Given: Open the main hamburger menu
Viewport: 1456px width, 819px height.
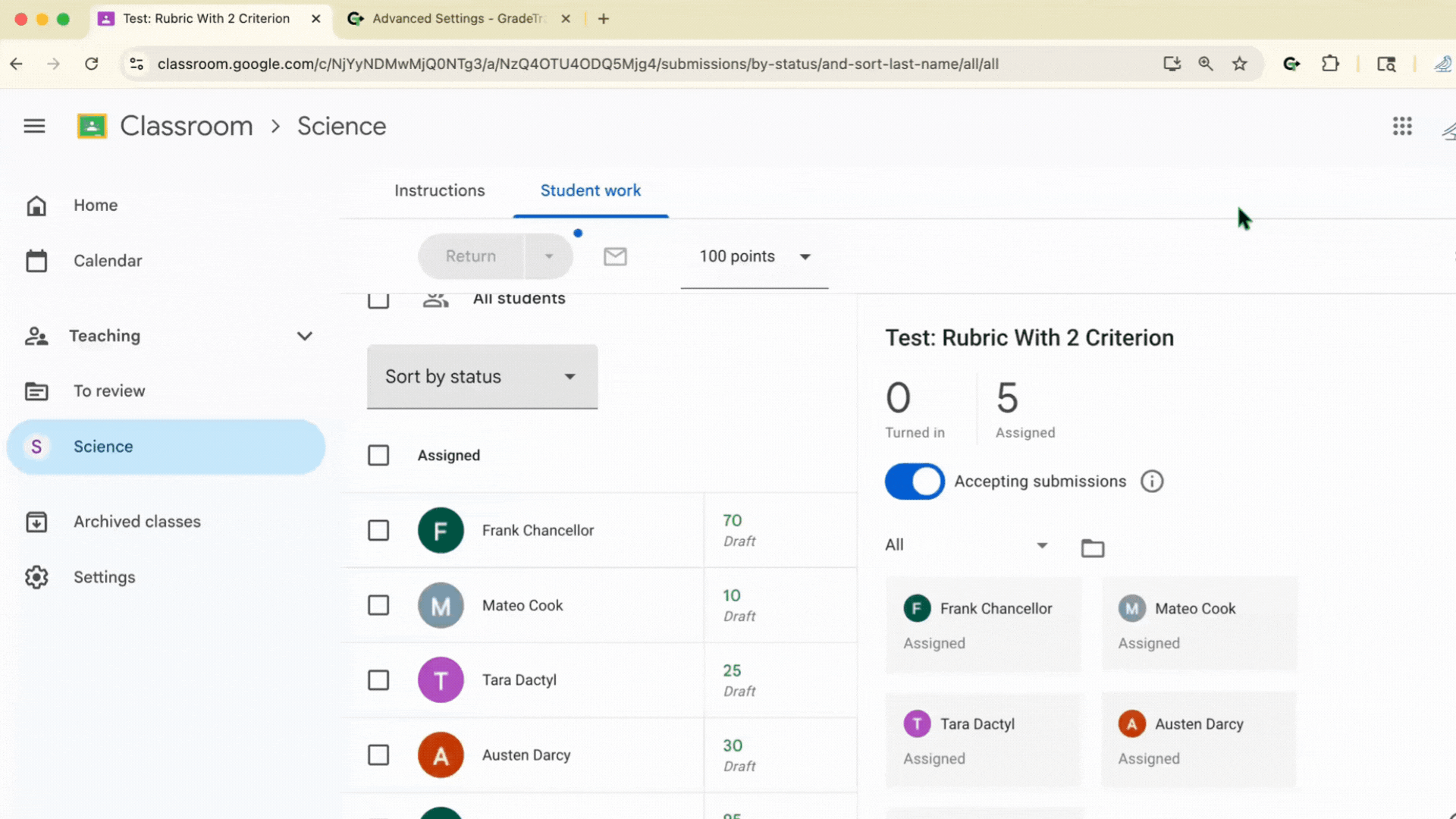Looking at the screenshot, I should (34, 126).
